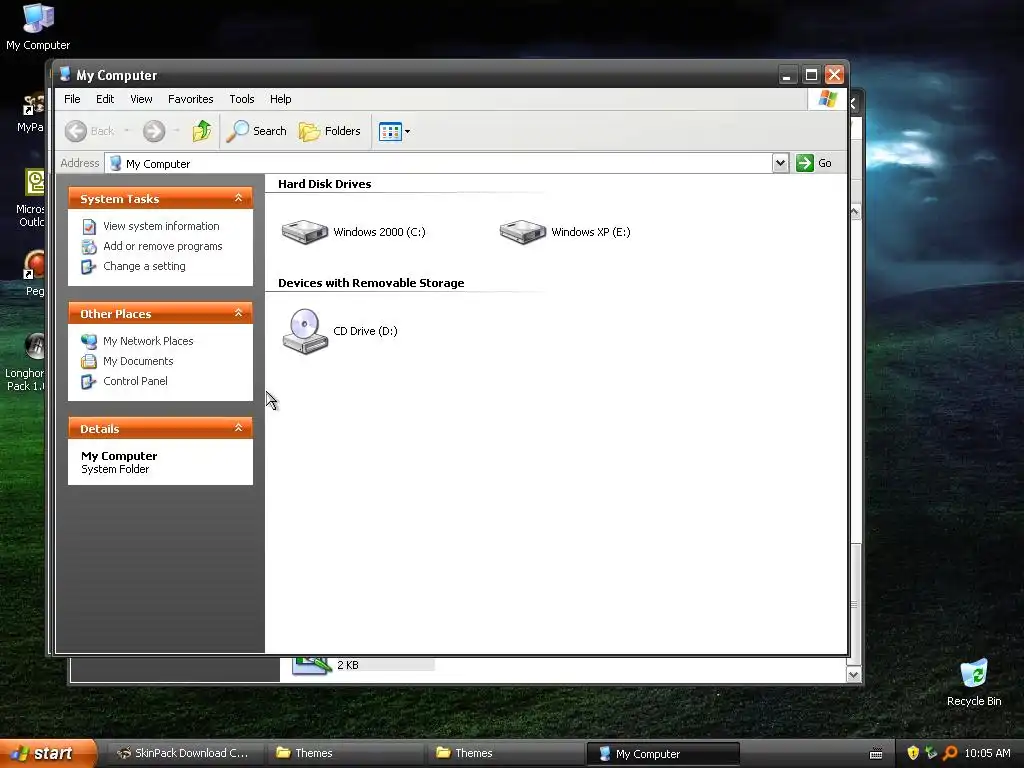Switch to first Themes taskbar button
The image size is (1024, 768).
click(344, 753)
